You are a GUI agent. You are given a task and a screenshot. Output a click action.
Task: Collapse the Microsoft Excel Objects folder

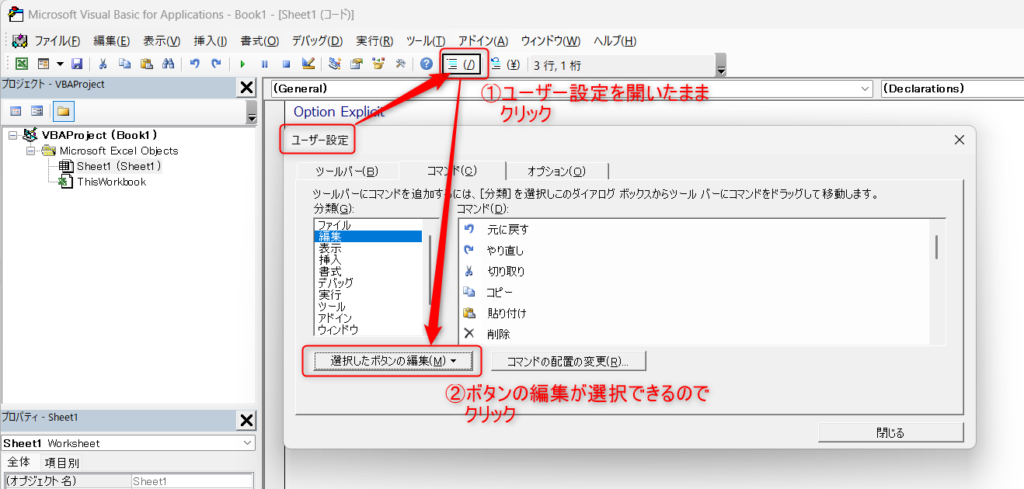click(30, 151)
